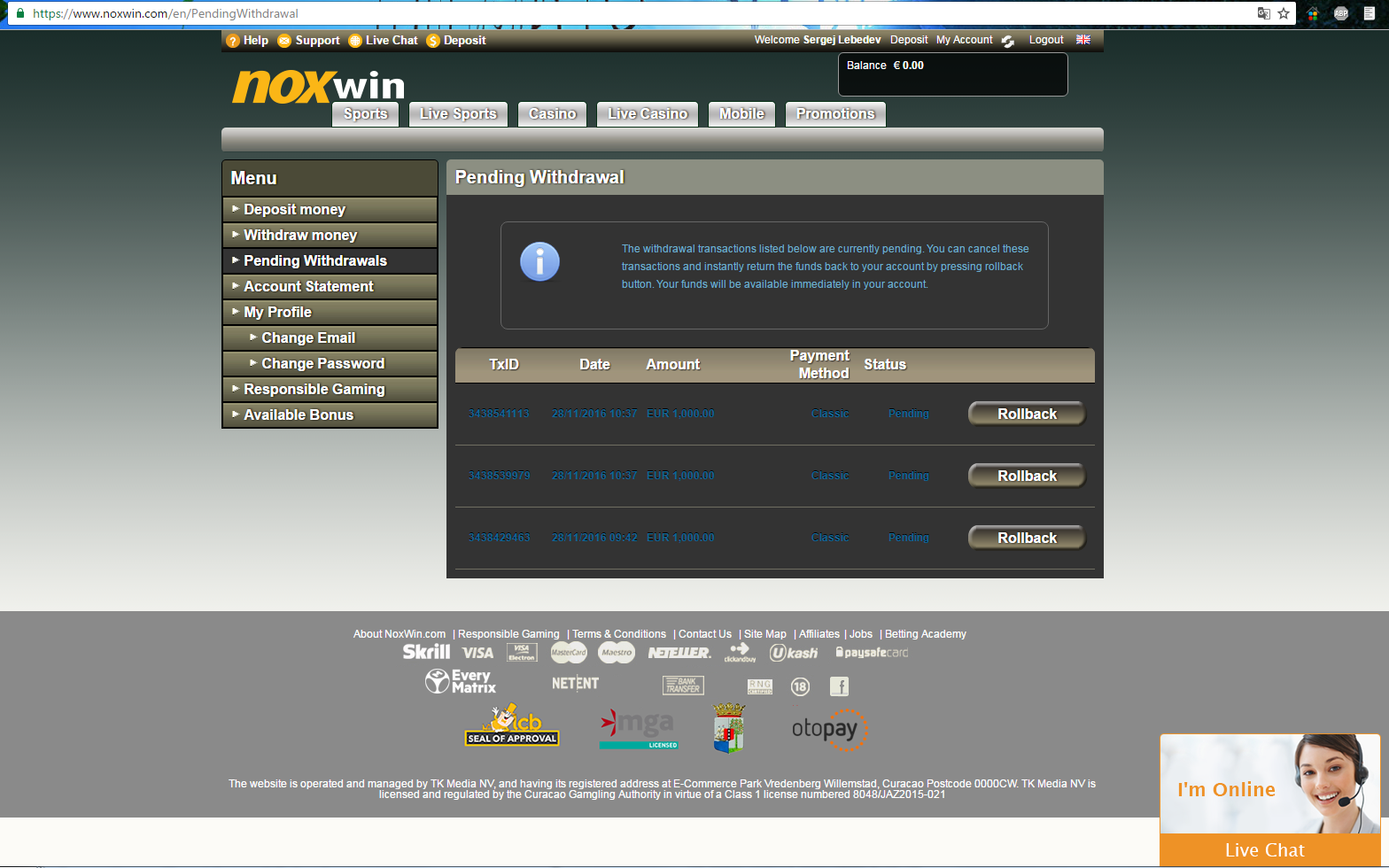Click the translate page icon in address bar
Screen dimensions: 1389x868
point(1264,13)
